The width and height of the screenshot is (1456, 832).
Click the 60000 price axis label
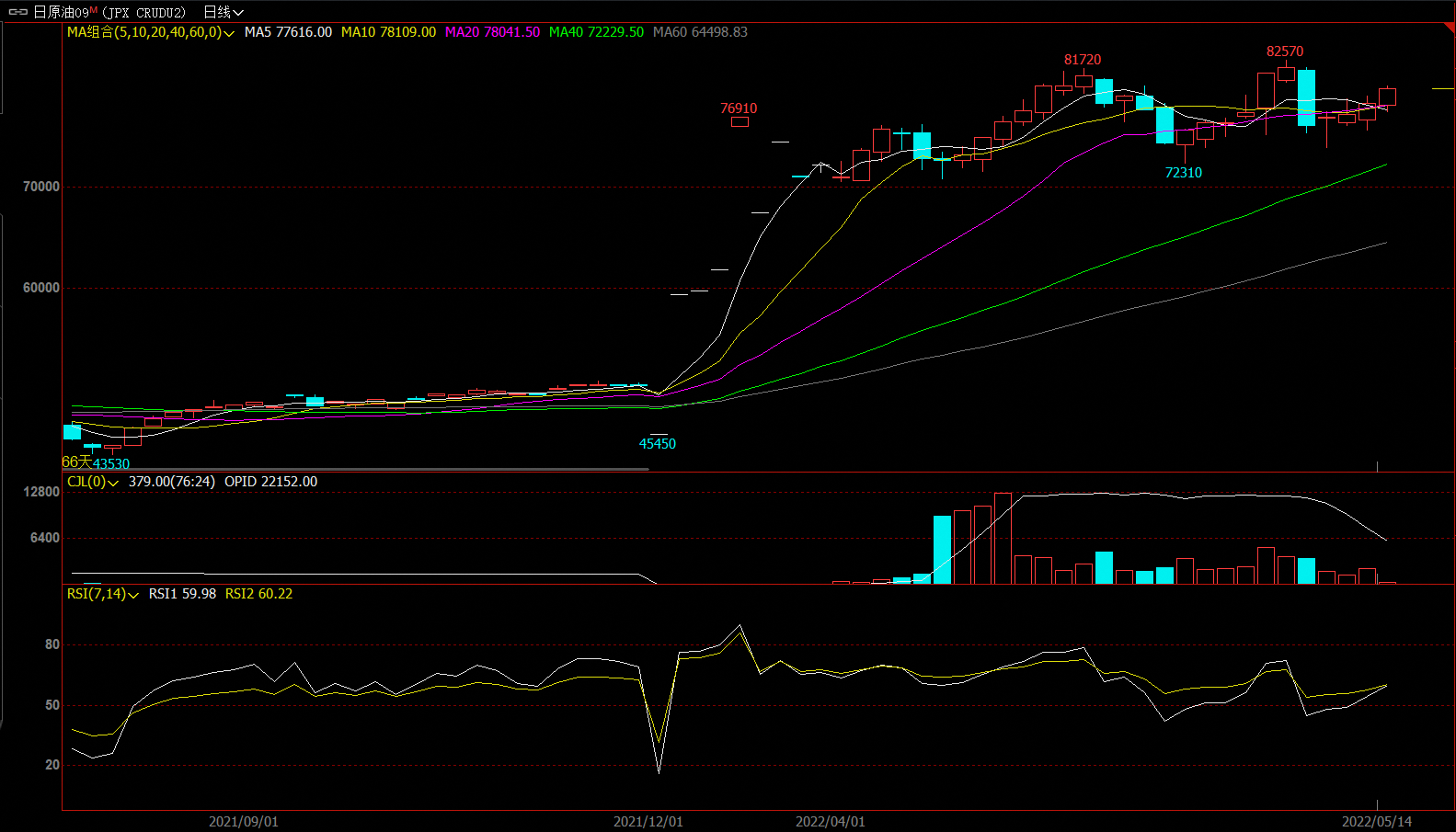coord(41,288)
